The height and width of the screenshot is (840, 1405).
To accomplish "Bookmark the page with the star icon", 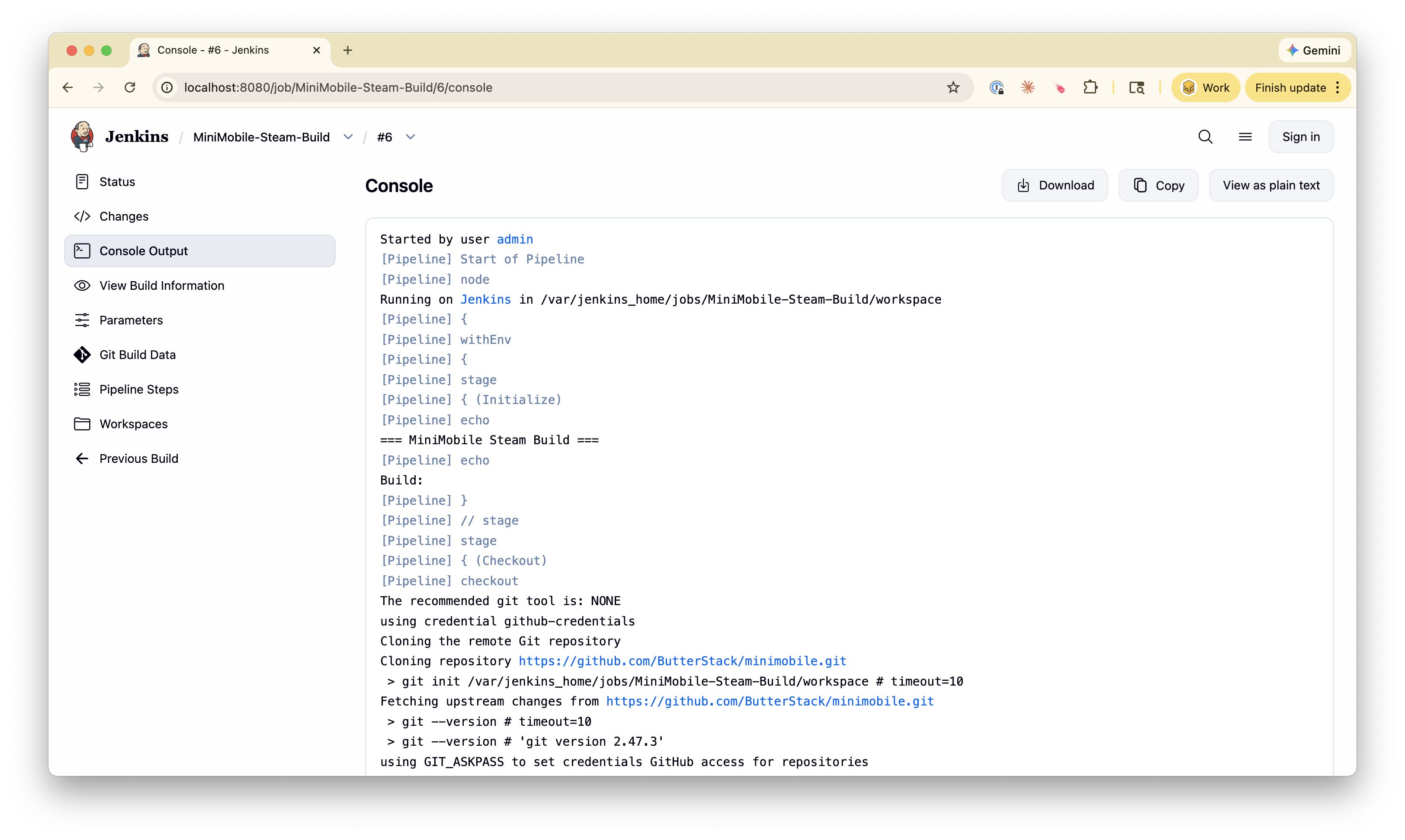I will [953, 87].
